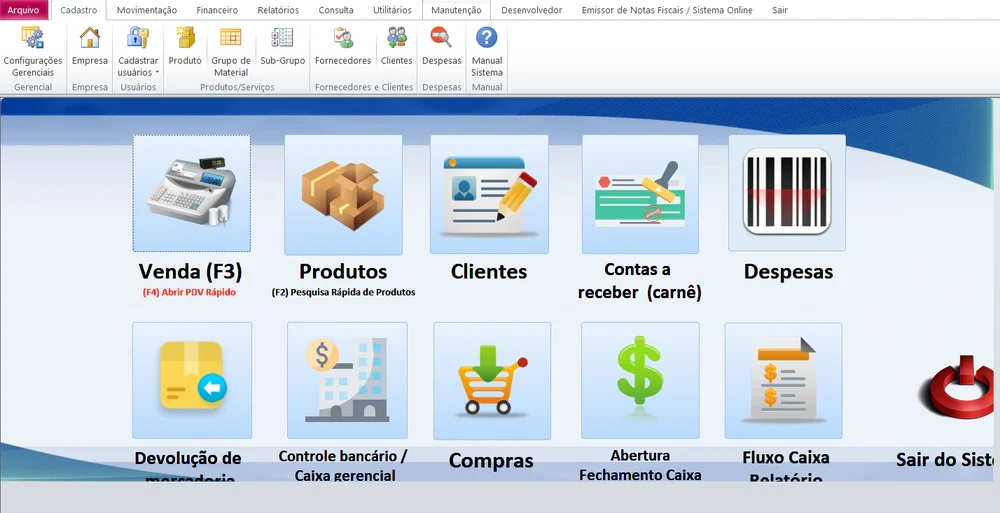
Task: Click the Sair do Sistema label
Action: click(x=945, y=459)
